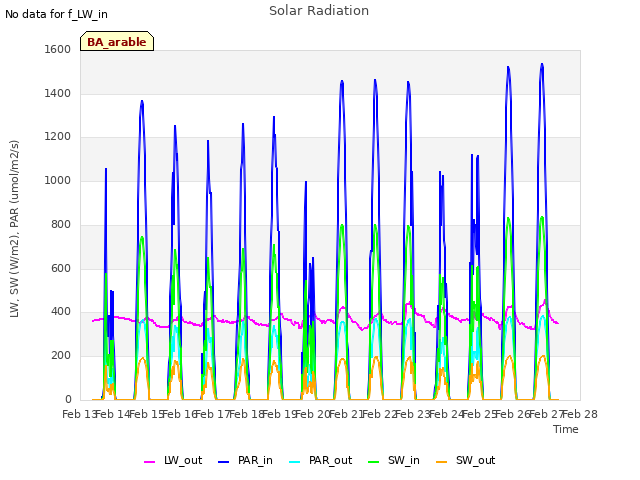Click the PAR_in peak on Feb 25
The height and width of the screenshot is (480, 640).
click(x=508, y=67)
